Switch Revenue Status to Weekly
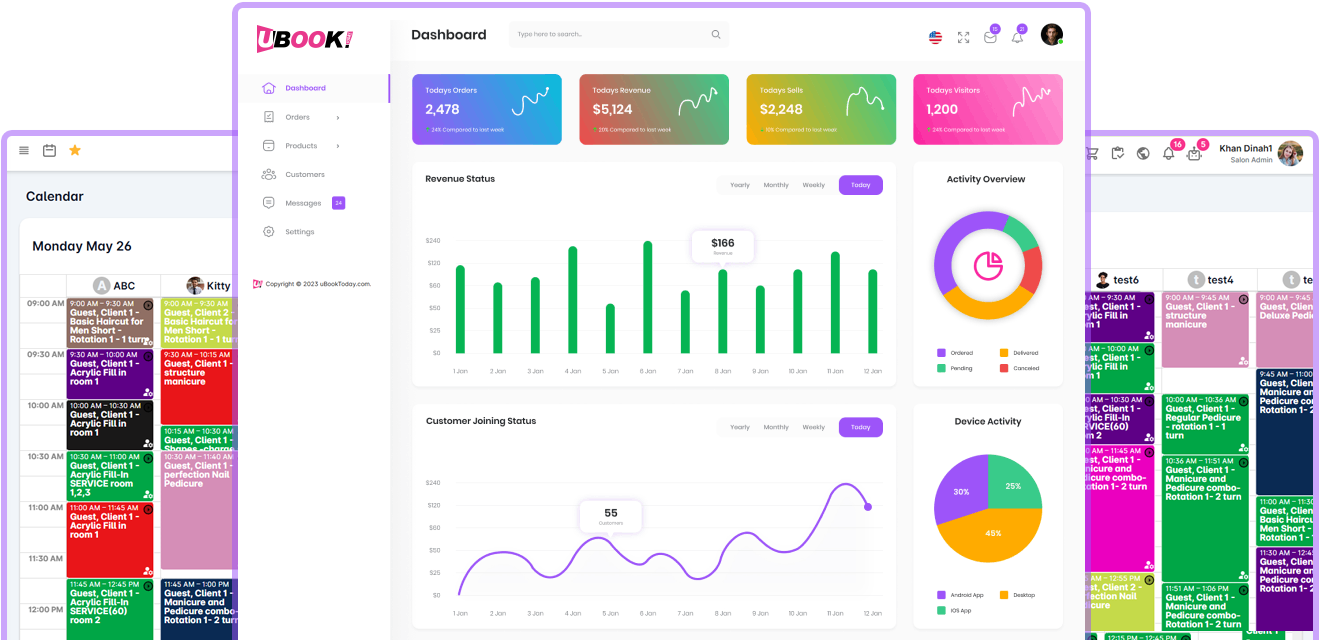1320x640 pixels. click(814, 185)
